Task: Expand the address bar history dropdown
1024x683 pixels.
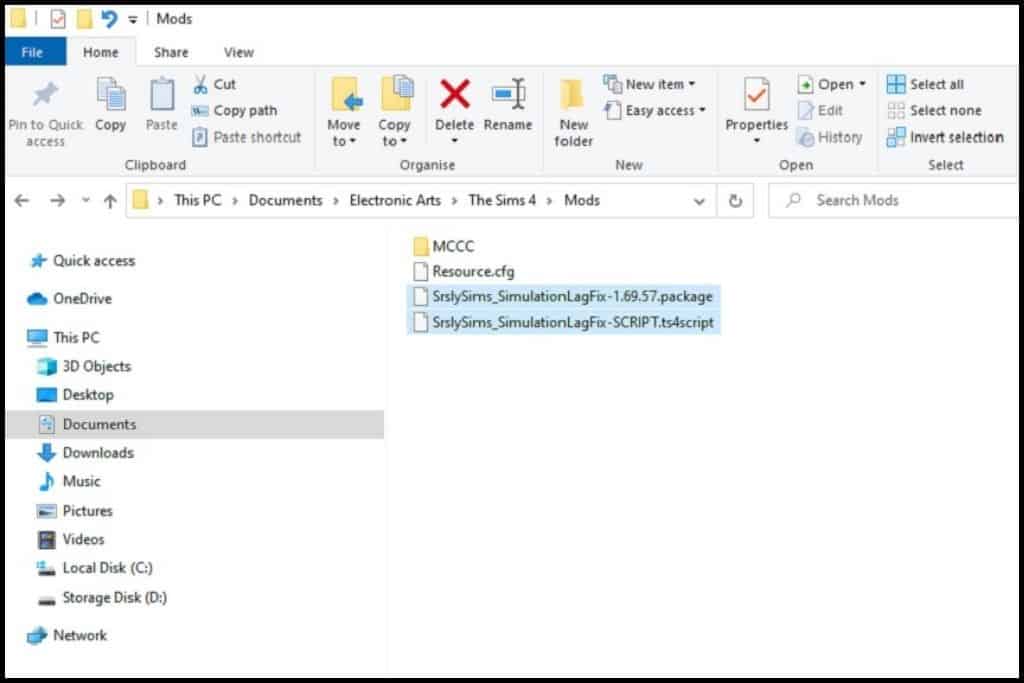Action: 699,201
